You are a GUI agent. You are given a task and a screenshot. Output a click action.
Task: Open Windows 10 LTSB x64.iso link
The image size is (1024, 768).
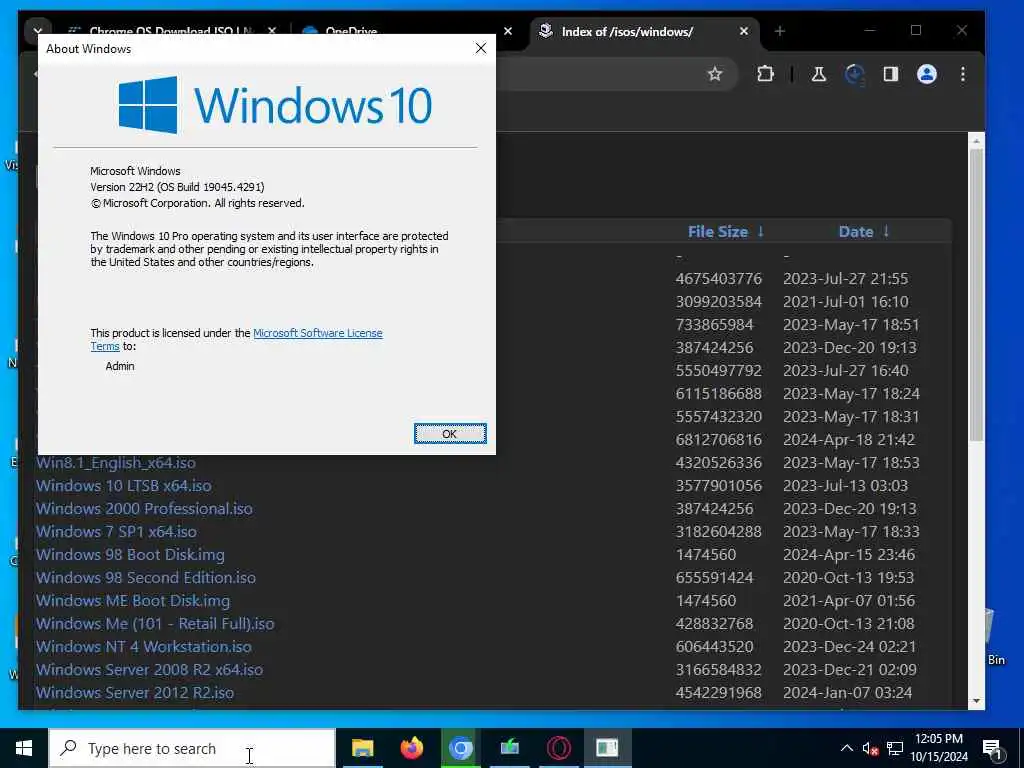click(123, 486)
